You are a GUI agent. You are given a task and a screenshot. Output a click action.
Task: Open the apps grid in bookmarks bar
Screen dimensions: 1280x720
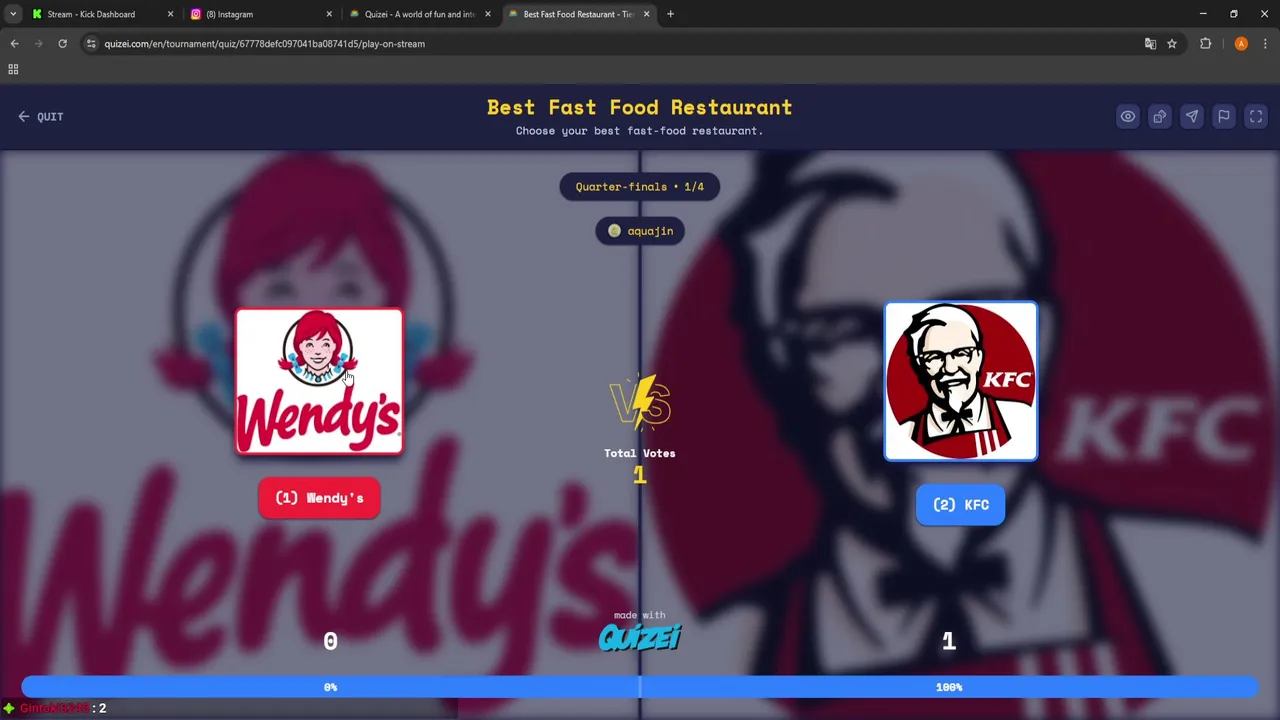tap(13, 69)
